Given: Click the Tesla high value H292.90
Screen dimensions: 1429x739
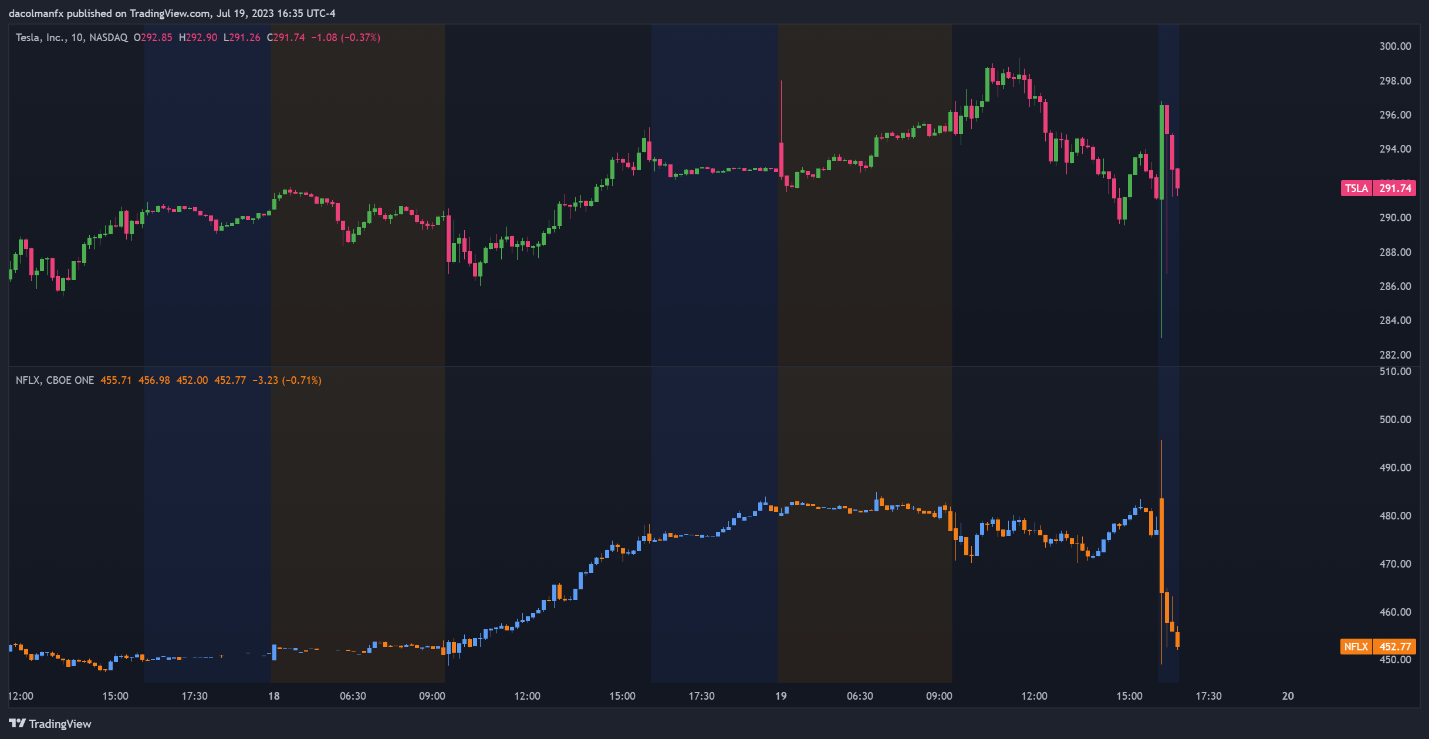Looking at the screenshot, I should coord(197,37).
